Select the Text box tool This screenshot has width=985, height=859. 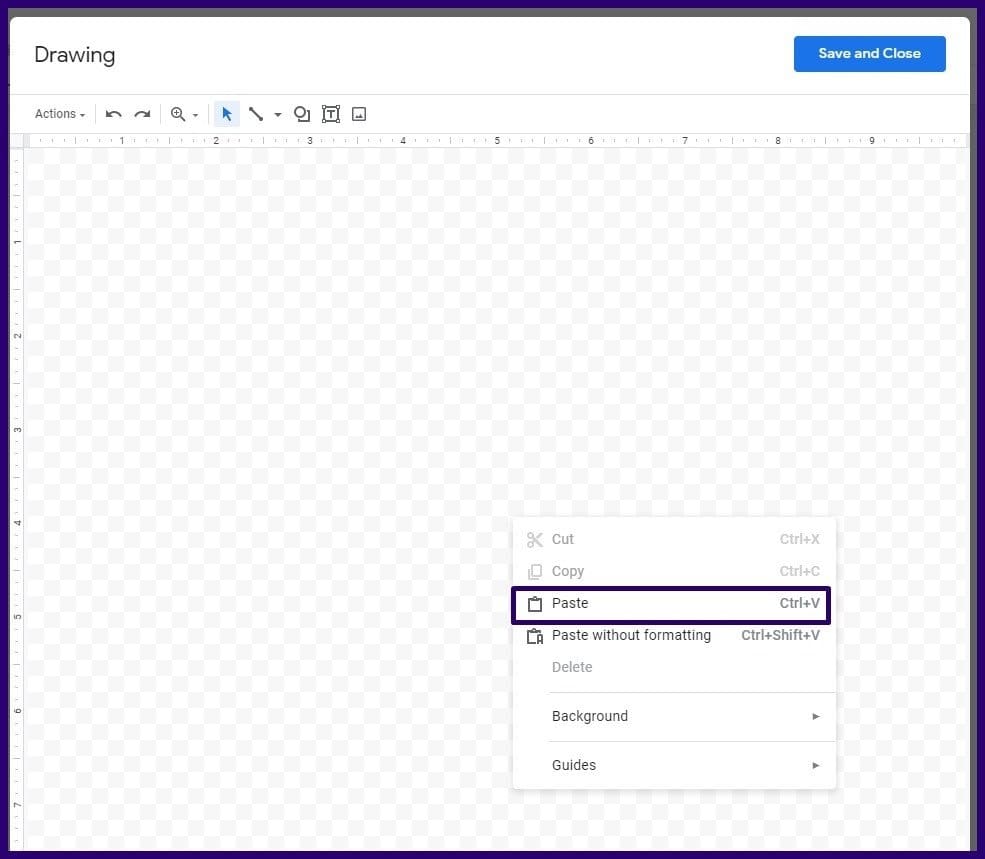tap(331, 114)
